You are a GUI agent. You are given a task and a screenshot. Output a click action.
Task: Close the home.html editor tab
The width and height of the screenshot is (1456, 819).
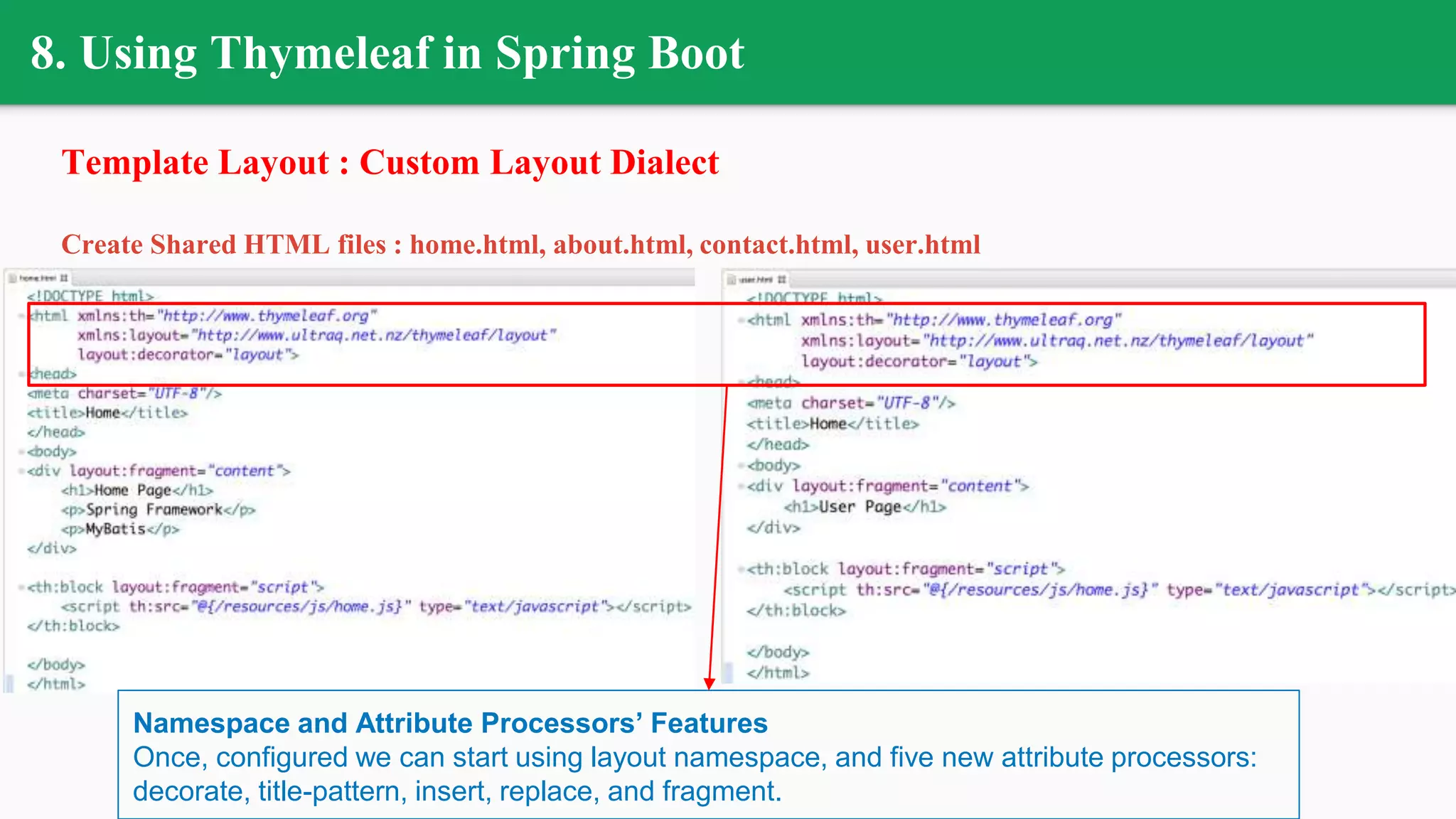coord(64,278)
